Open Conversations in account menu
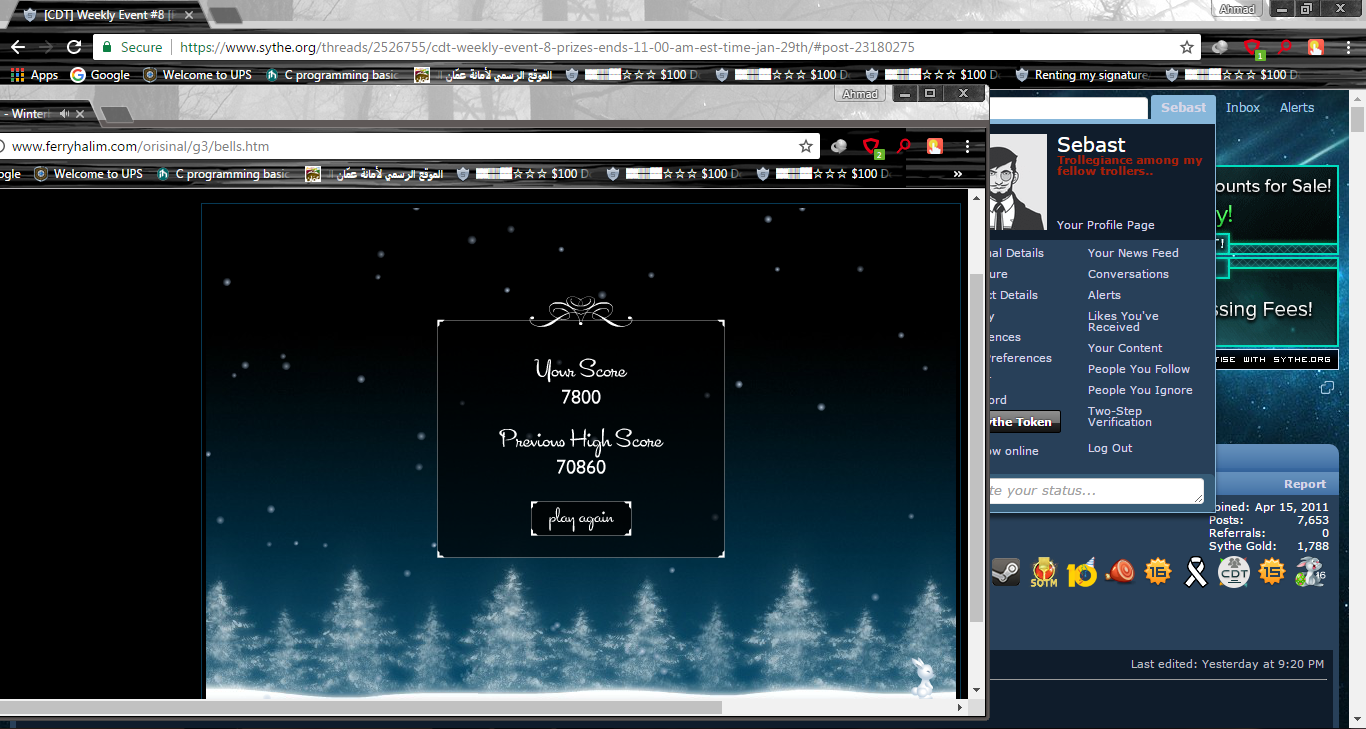This screenshot has height=729, width=1366. [1128, 274]
